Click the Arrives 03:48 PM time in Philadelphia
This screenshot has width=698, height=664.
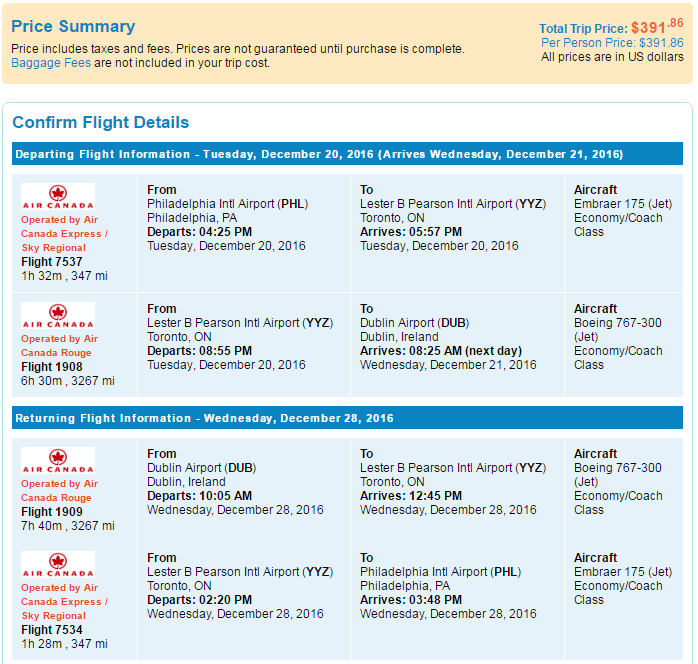(x=411, y=600)
